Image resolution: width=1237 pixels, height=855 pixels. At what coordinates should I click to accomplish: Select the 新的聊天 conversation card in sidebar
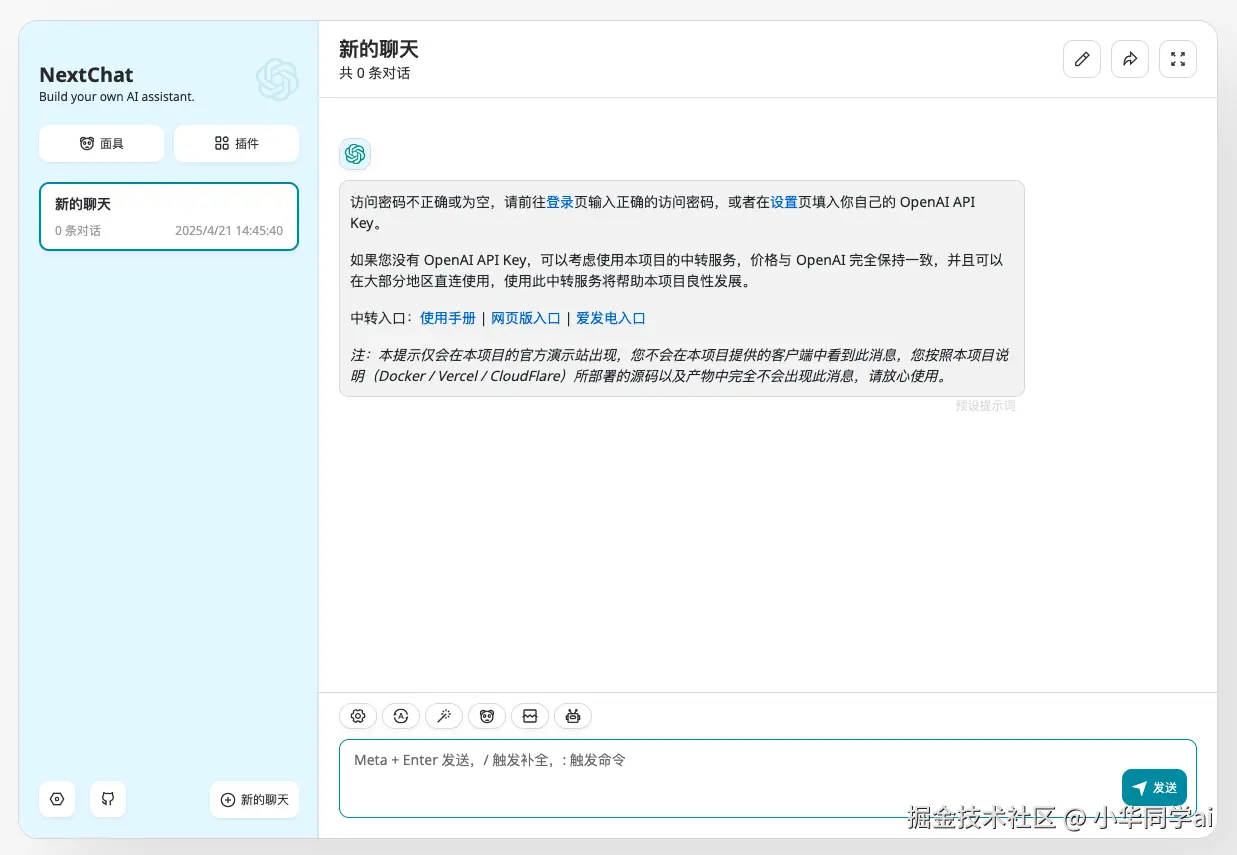point(169,216)
